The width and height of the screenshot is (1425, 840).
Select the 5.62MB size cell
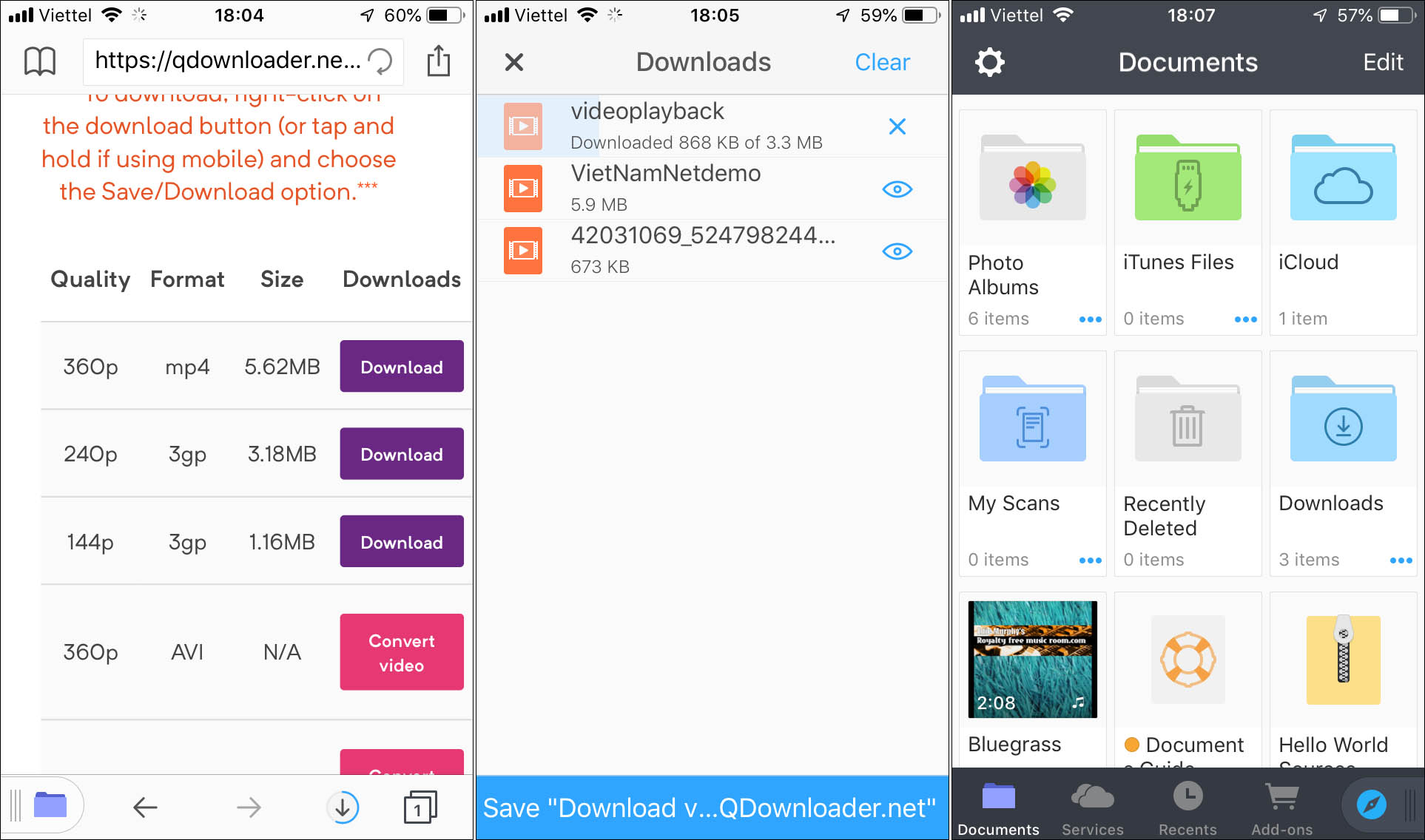pyautogui.click(x=283, y=367)
